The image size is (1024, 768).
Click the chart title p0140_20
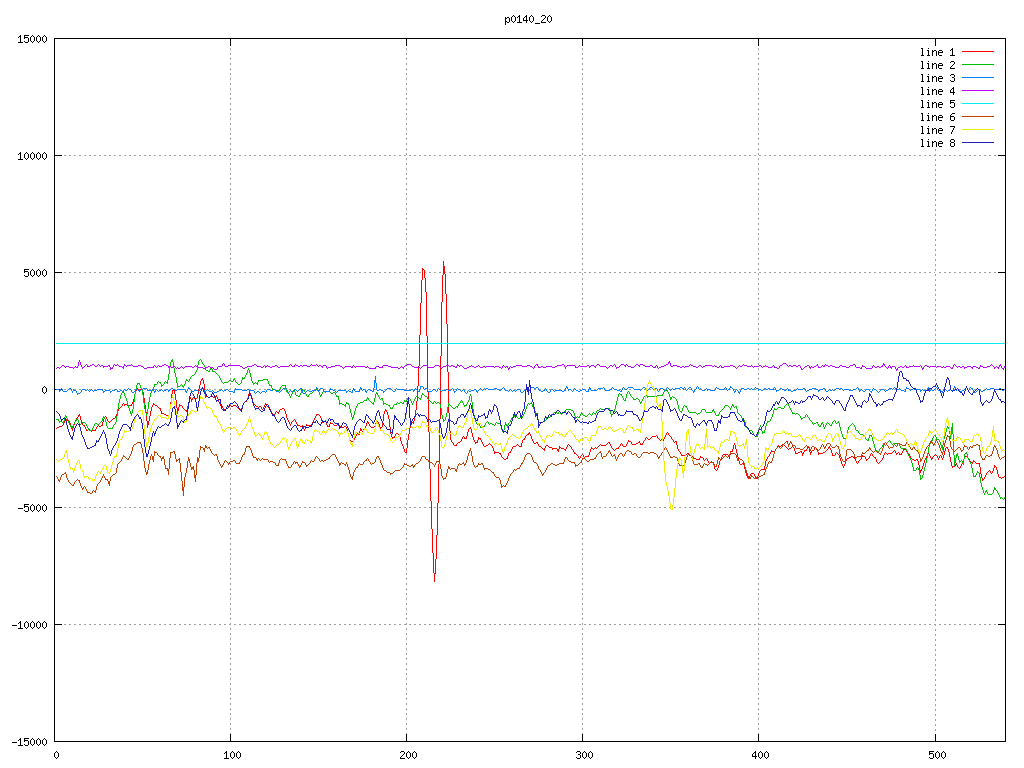528,19
